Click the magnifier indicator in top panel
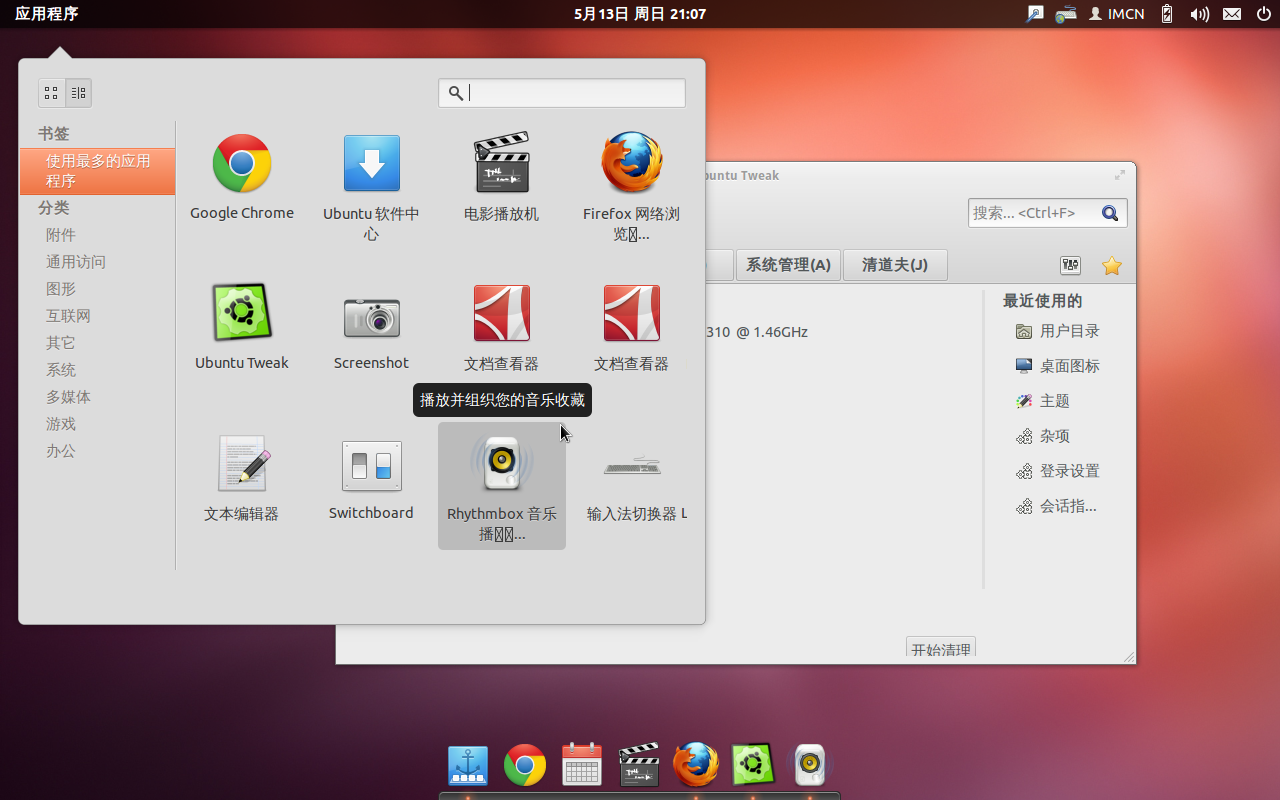This screenshot has height=800, width=1280. tap(1035, 14)
